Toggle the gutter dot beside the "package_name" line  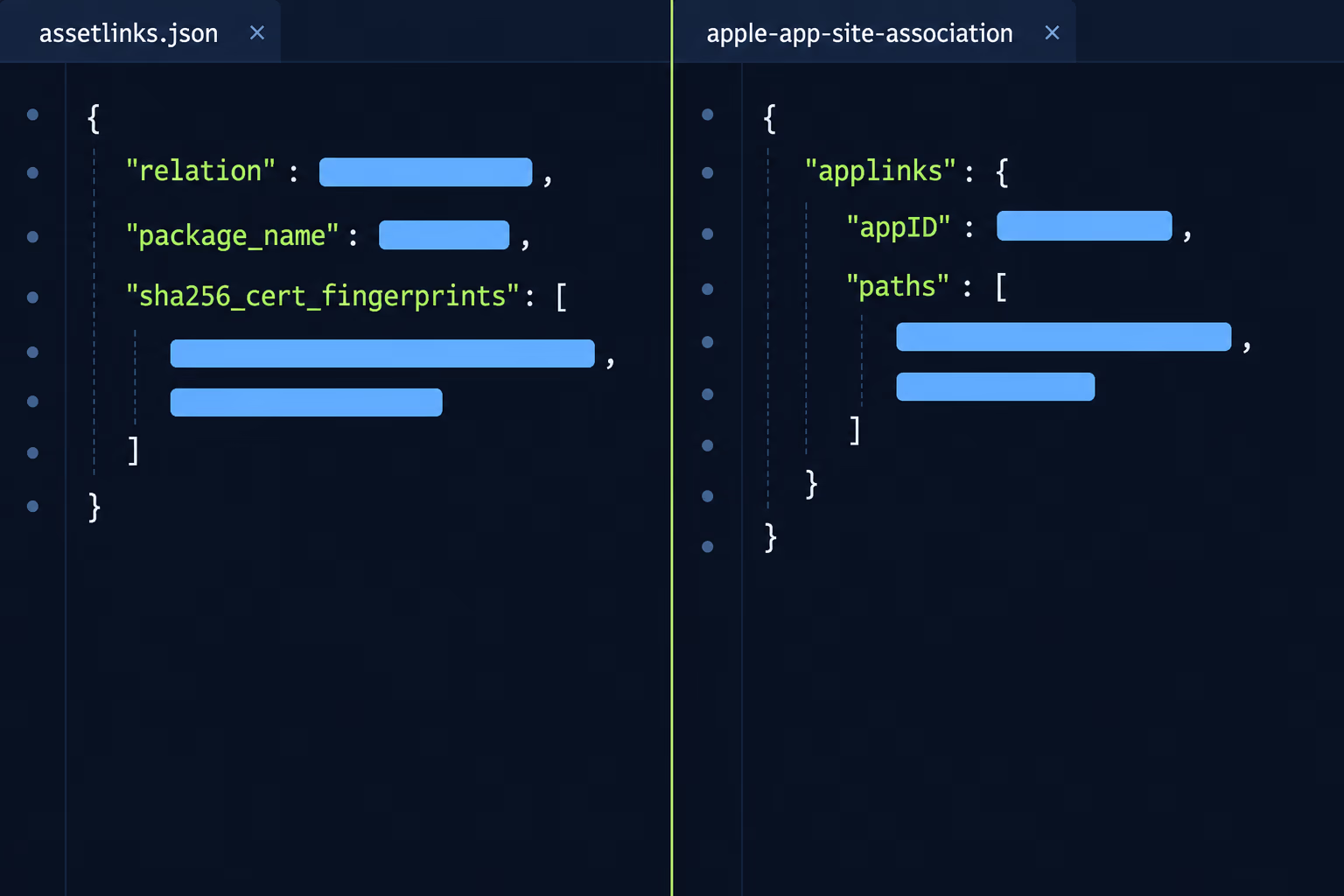(x=32, y=236)
